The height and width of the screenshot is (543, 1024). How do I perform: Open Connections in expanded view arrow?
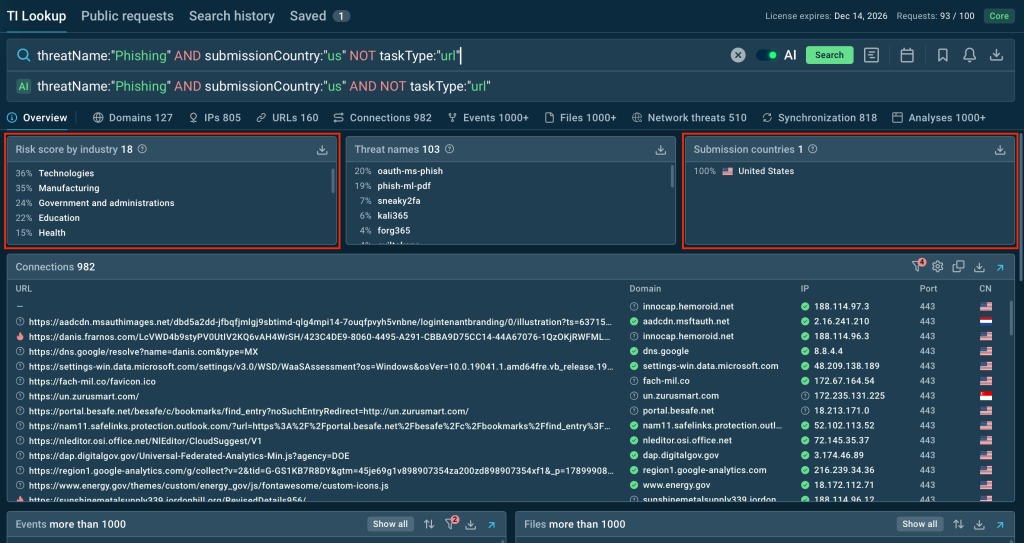(x=1000, y=267)
